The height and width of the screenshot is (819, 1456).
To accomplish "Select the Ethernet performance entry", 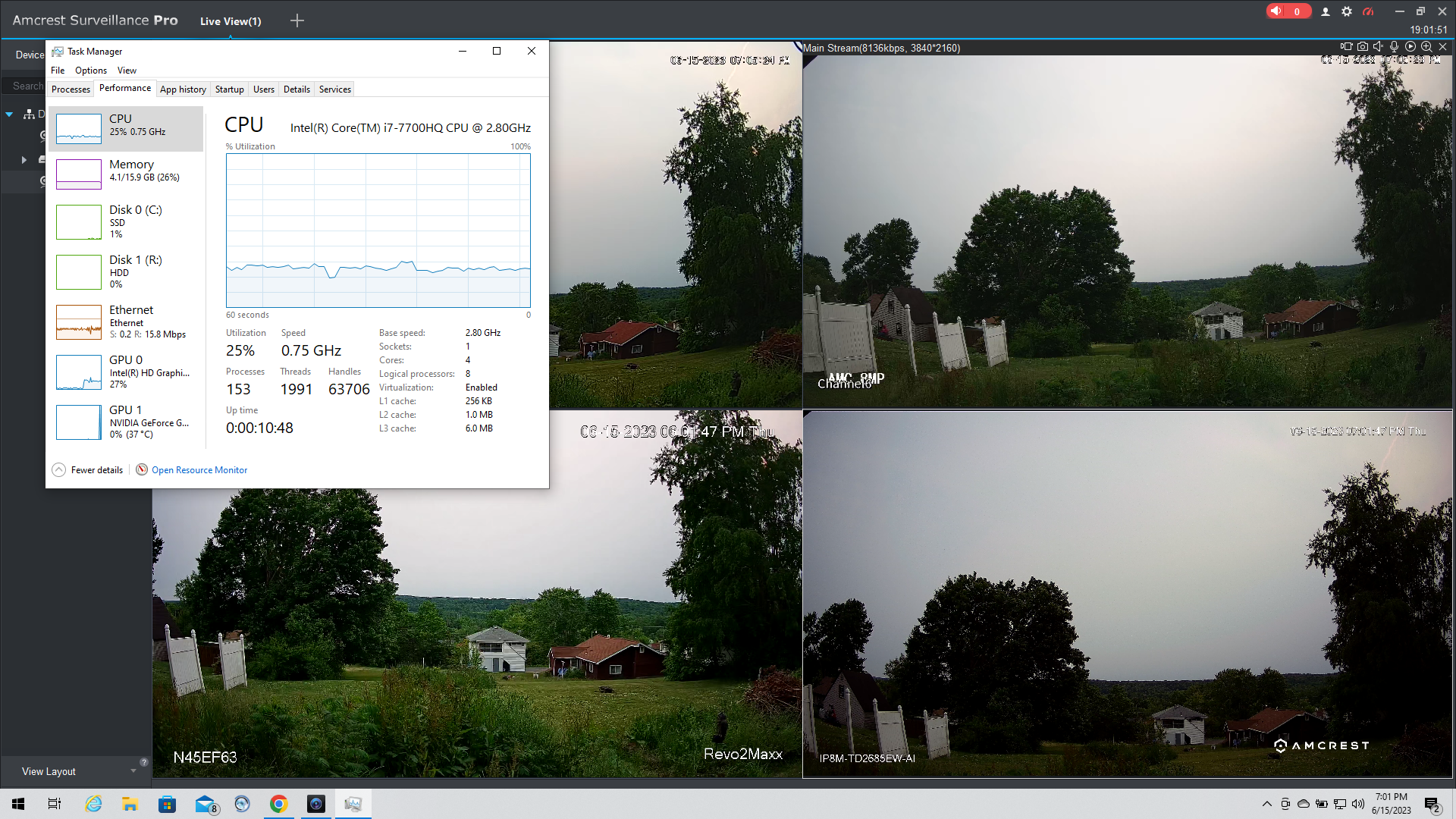I will pos(126,322).
